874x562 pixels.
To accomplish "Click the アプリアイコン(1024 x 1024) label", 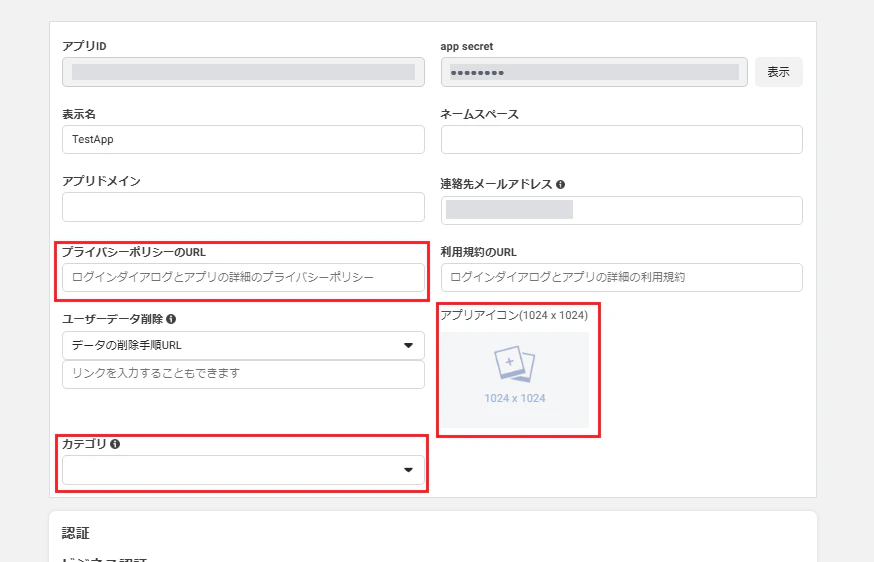I will coord(514,316).
